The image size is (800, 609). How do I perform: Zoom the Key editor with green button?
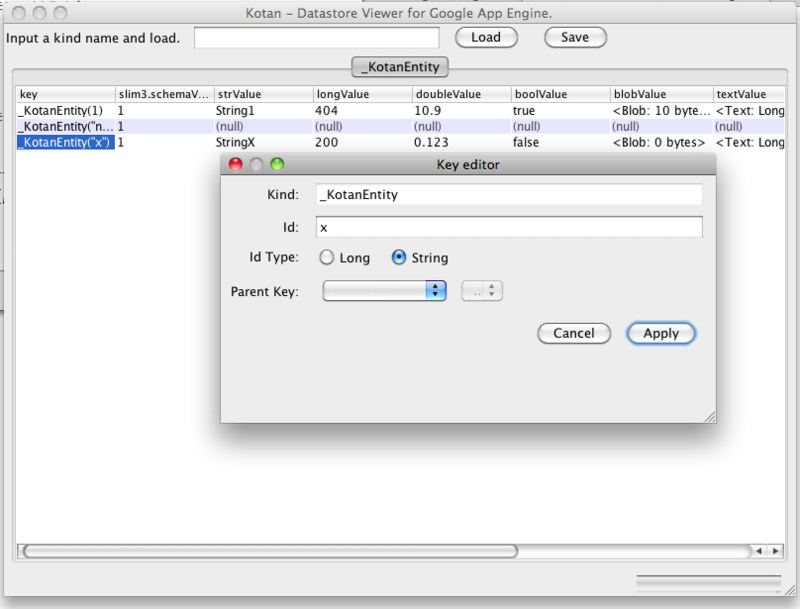(277, 164)
